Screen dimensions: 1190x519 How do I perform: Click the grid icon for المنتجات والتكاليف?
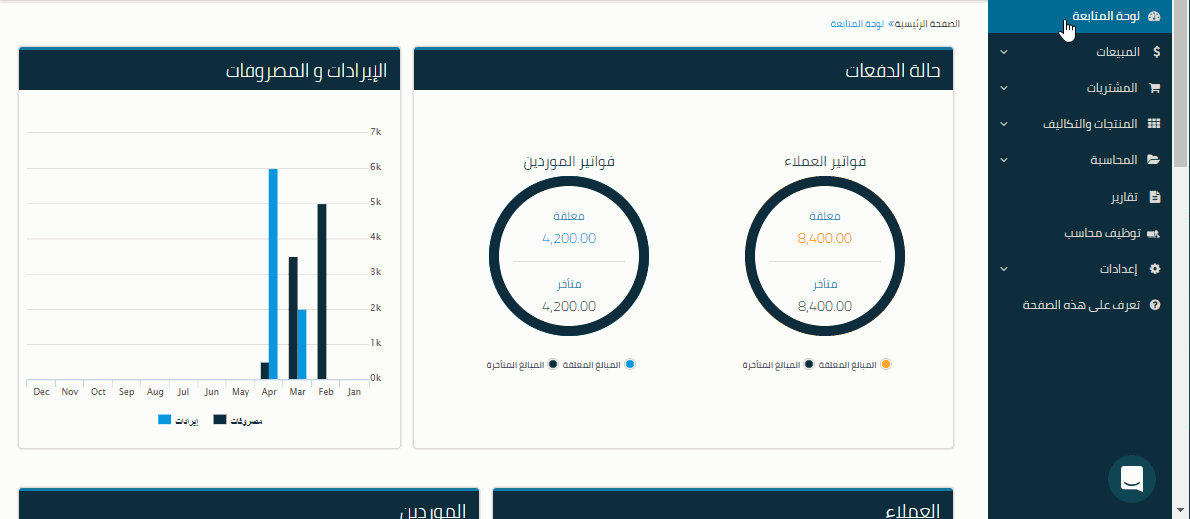pos(1154,124)
